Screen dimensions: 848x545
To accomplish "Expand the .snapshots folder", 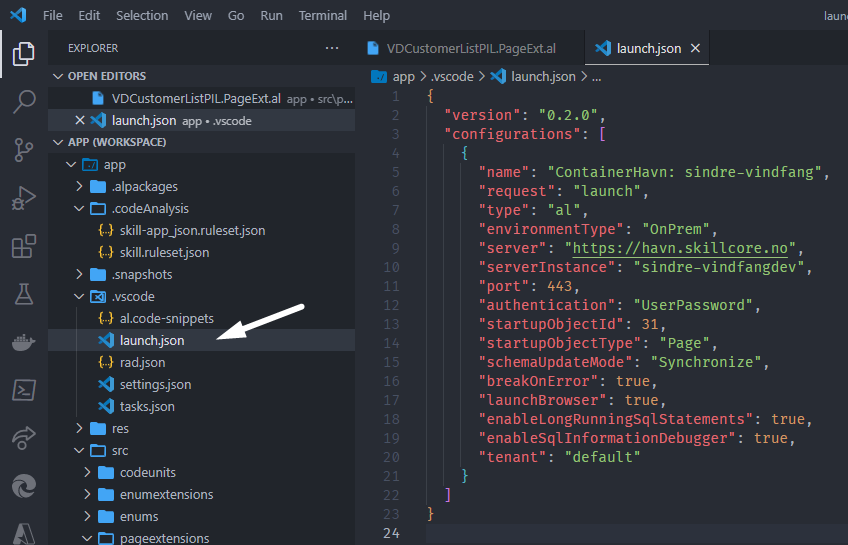I will [x=80, y=274].
